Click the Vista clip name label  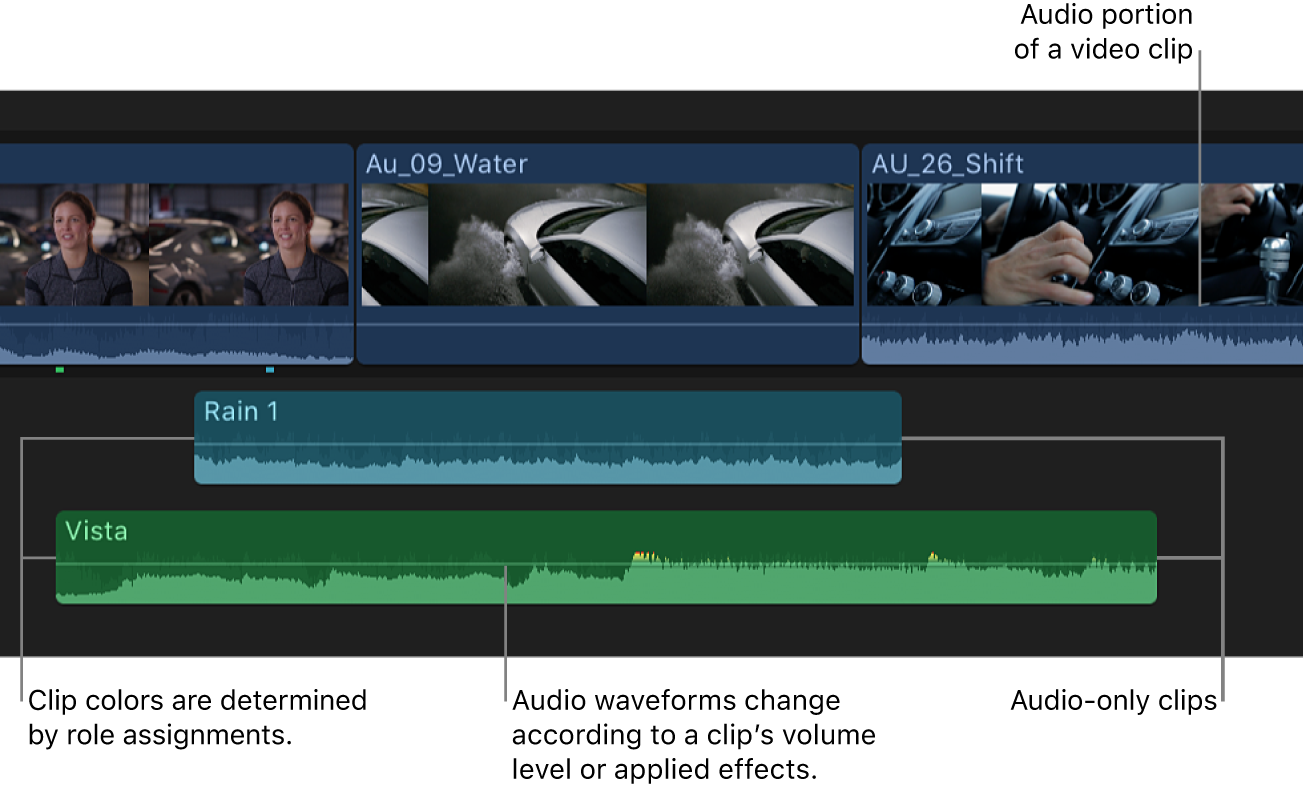(97, 531)
